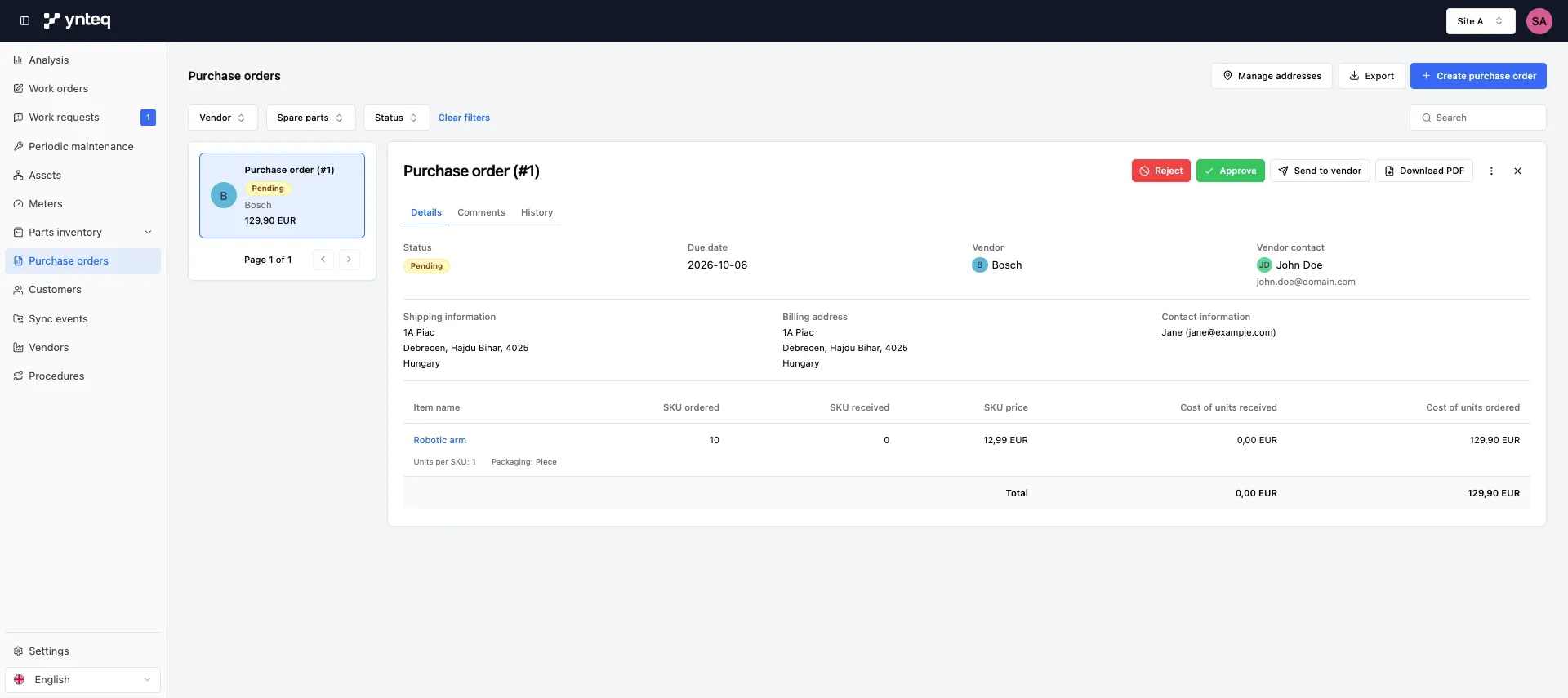
Task: Download the purchase order PDF
Action: pyautogui.click(x=1424, y=171)
